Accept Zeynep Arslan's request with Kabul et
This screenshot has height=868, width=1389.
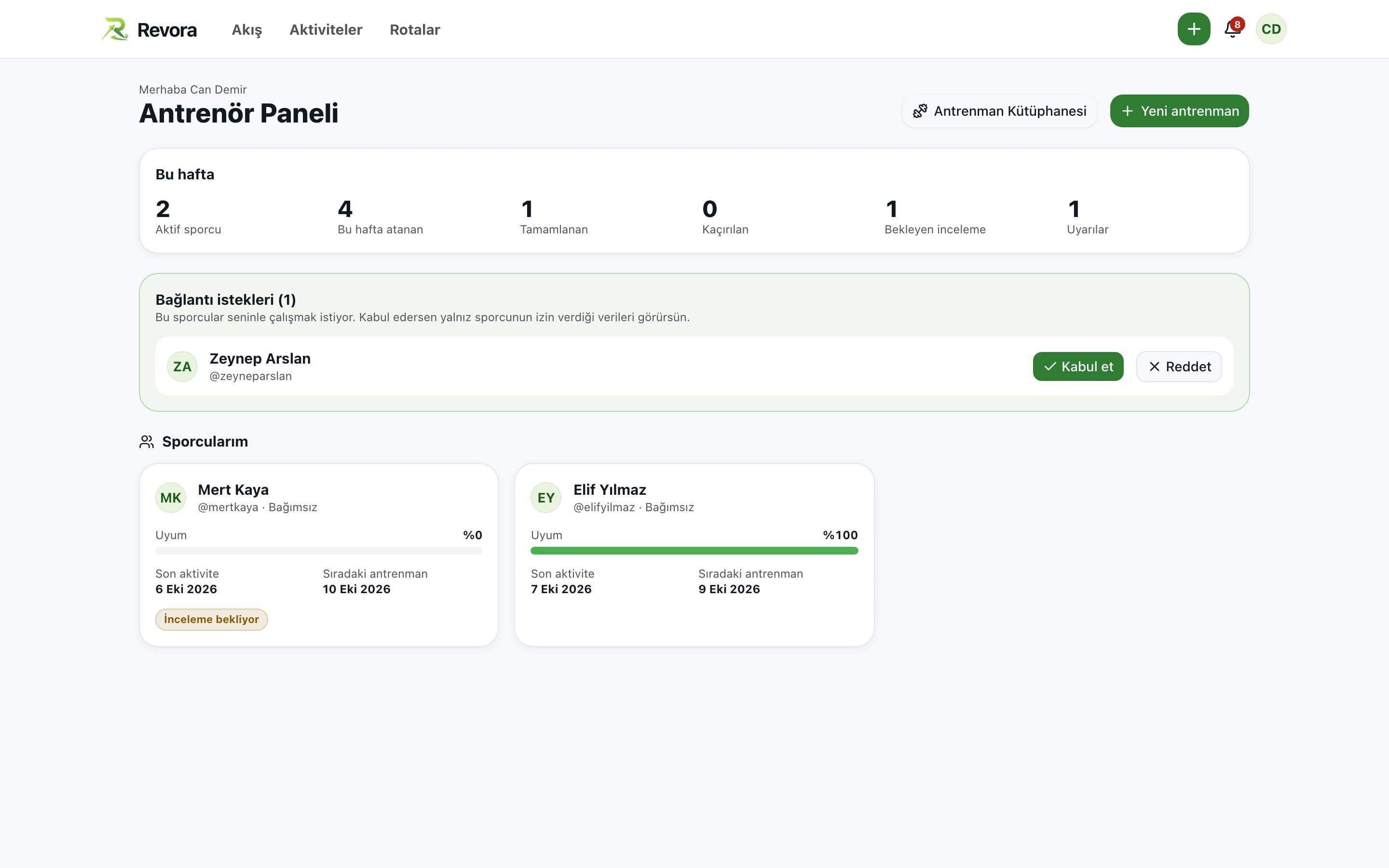[1078, 366]
